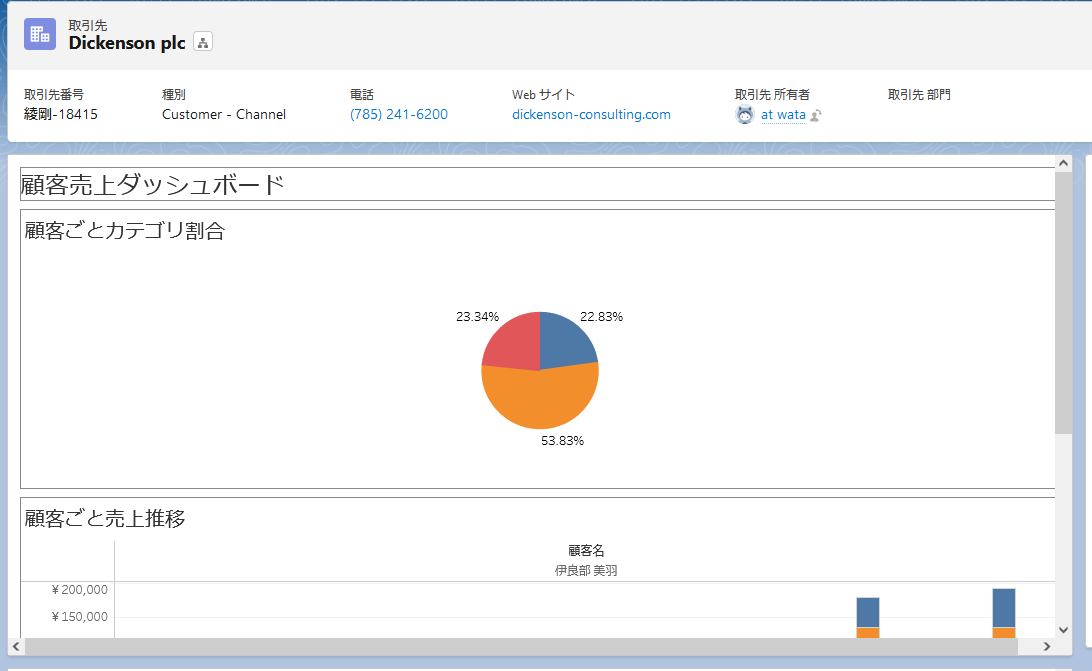Click the vertical scrollbar thumb
Viewport: 1092px width, 671px height.
(x=1063, y=303)
